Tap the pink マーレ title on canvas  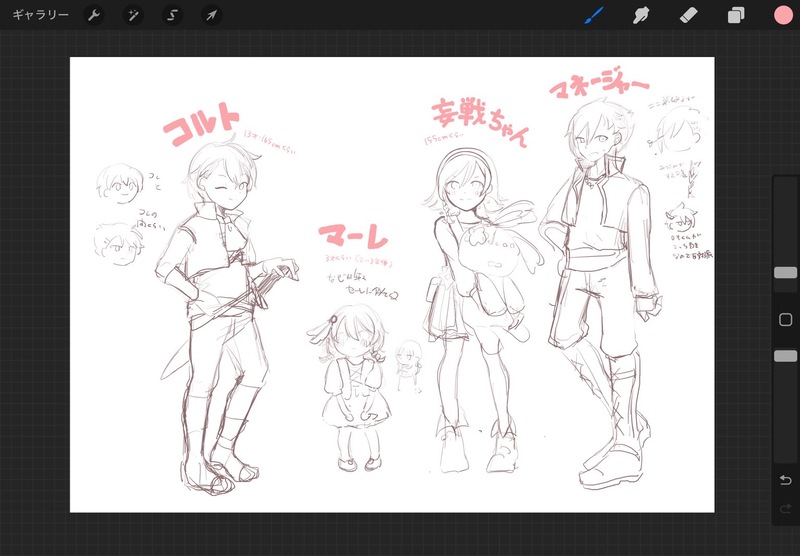353,237
